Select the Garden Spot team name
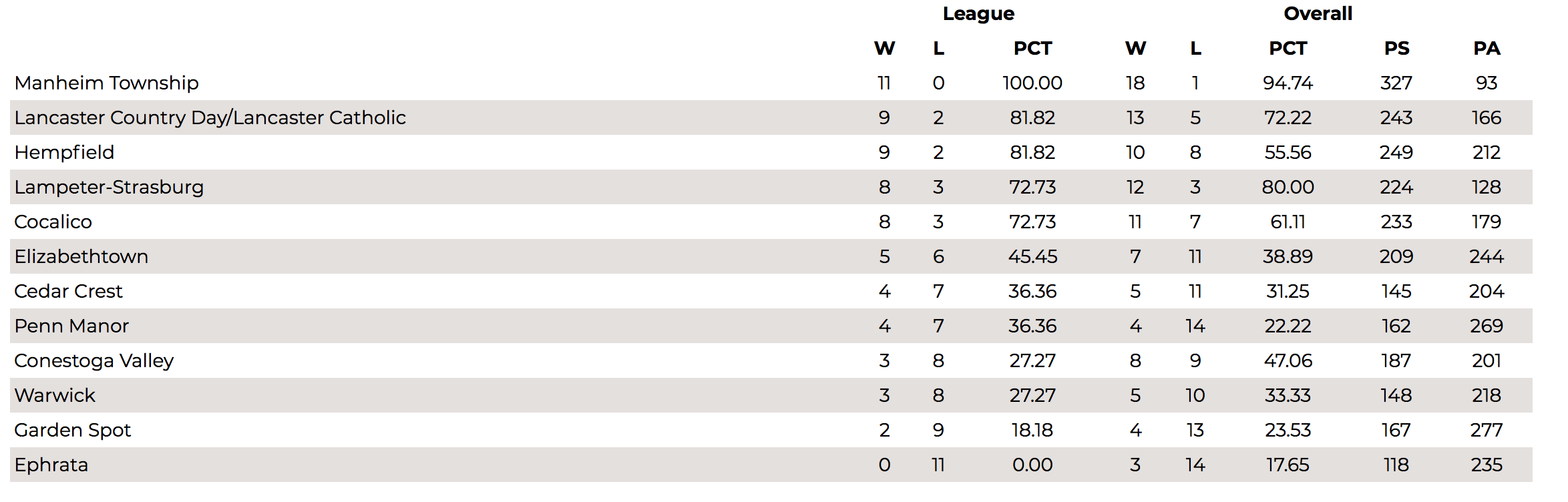The image size is (1568, 502). [72, 430]
